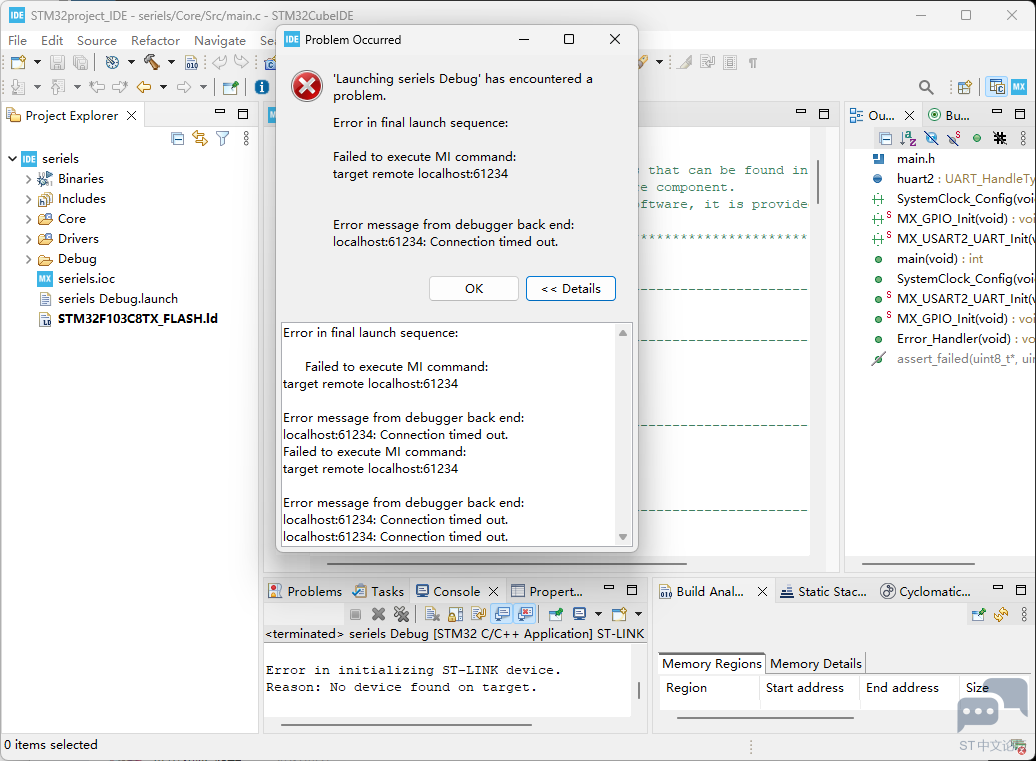Click the Save All toolbar icon

pyautogui.click(x=80, y=62)
